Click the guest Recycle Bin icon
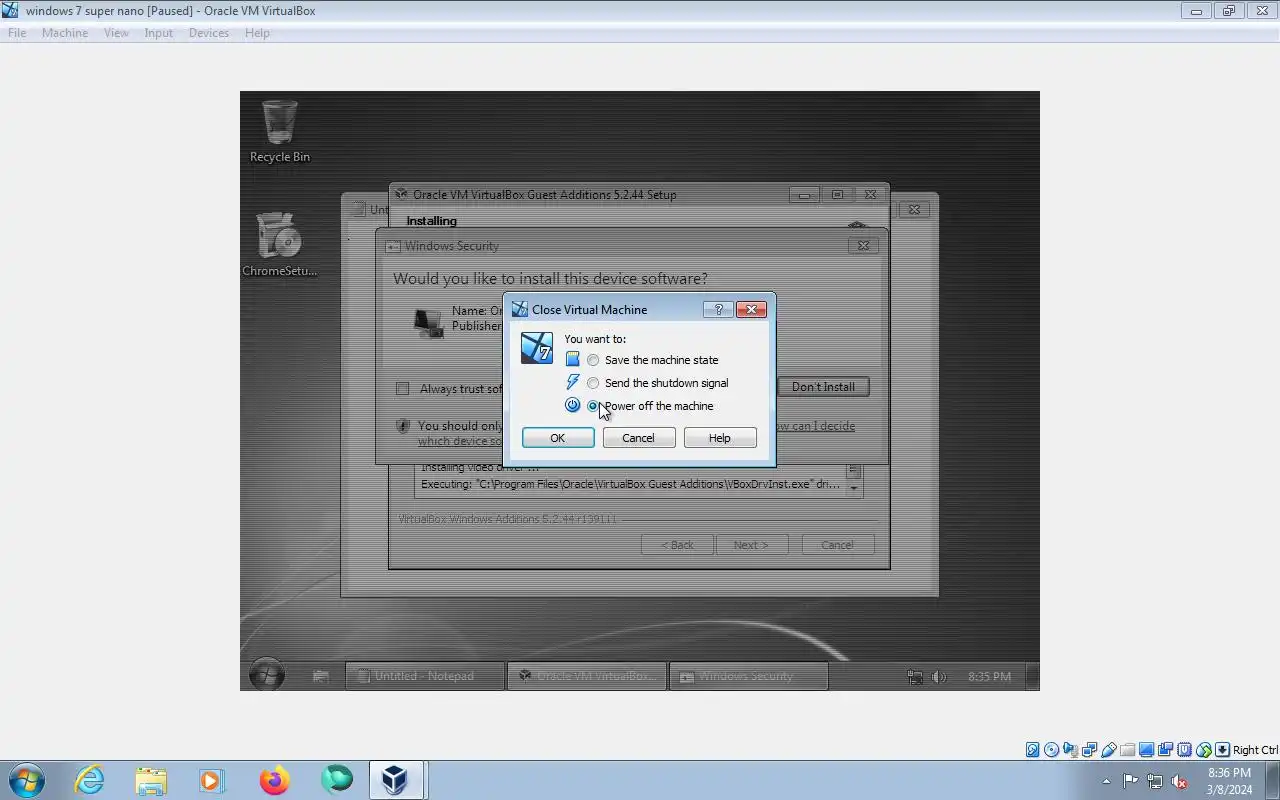This screenshot has height=800, width=1280. (280, 131)
